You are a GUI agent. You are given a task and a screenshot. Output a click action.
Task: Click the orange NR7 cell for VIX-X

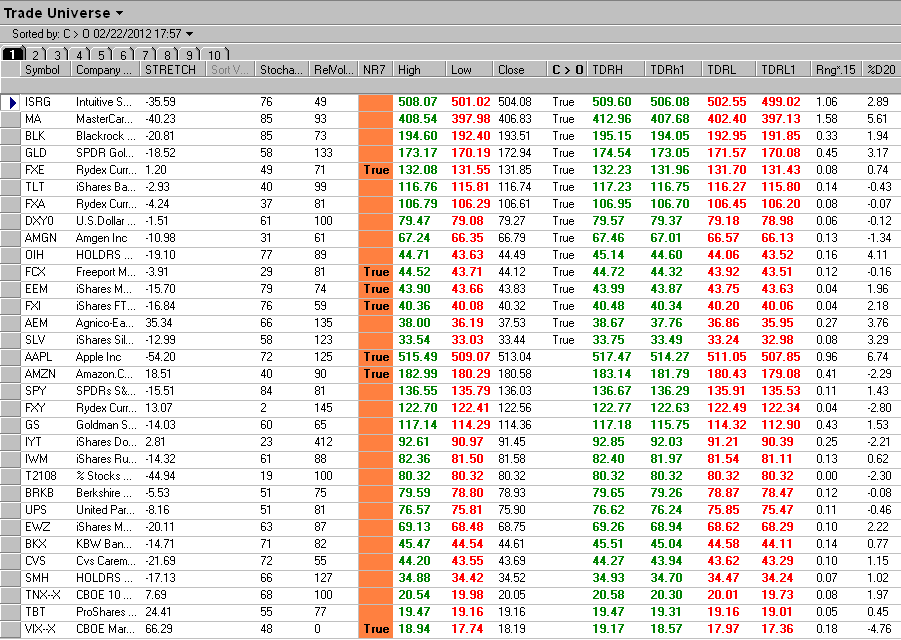375,629
